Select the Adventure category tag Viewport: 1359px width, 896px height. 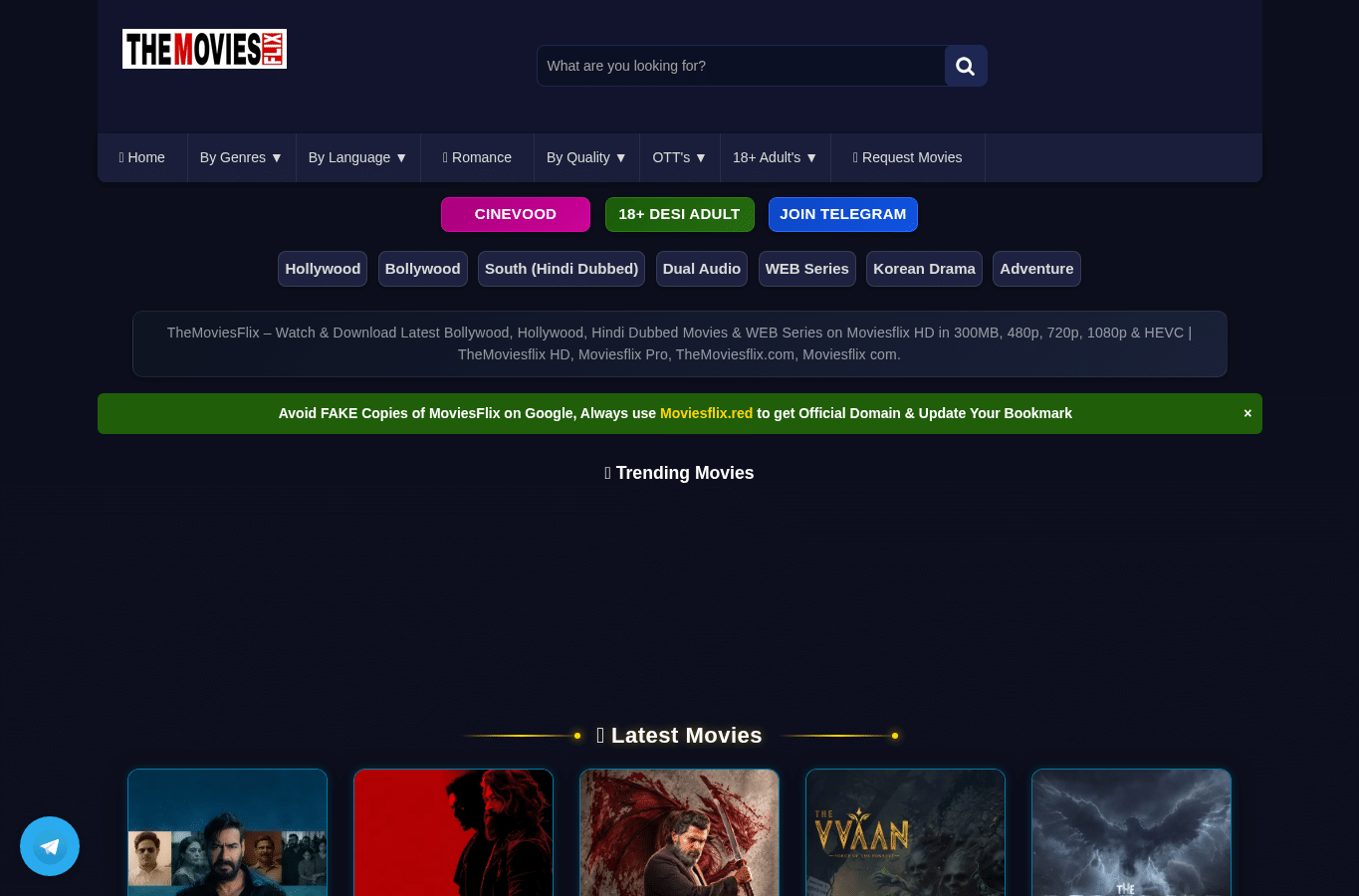tap(1036, 269)
